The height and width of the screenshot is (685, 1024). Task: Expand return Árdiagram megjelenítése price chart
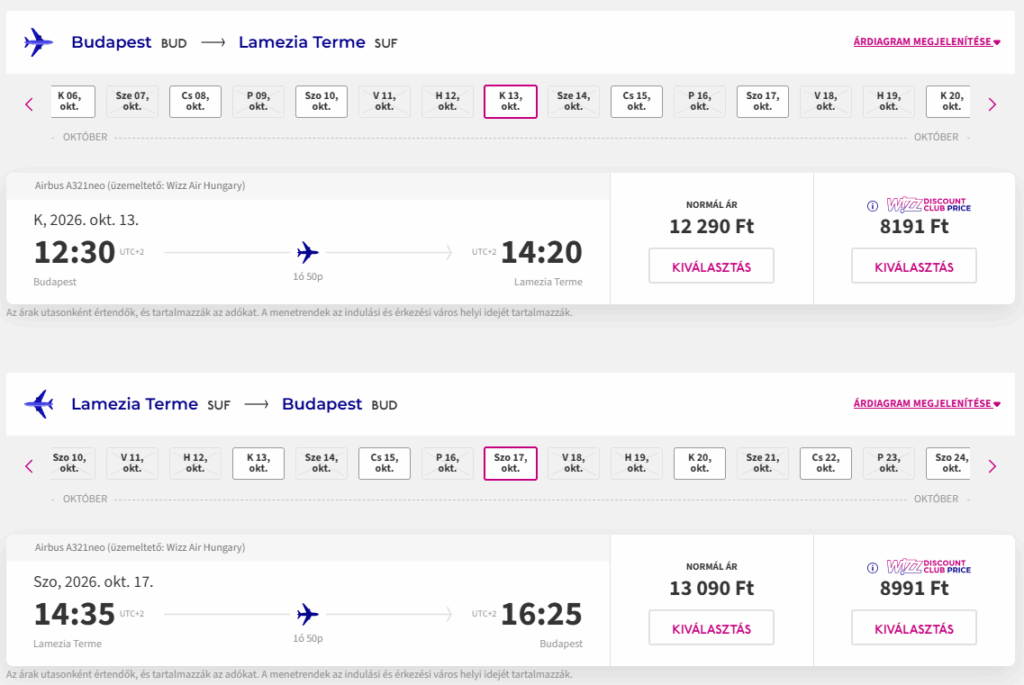point(927,404)
